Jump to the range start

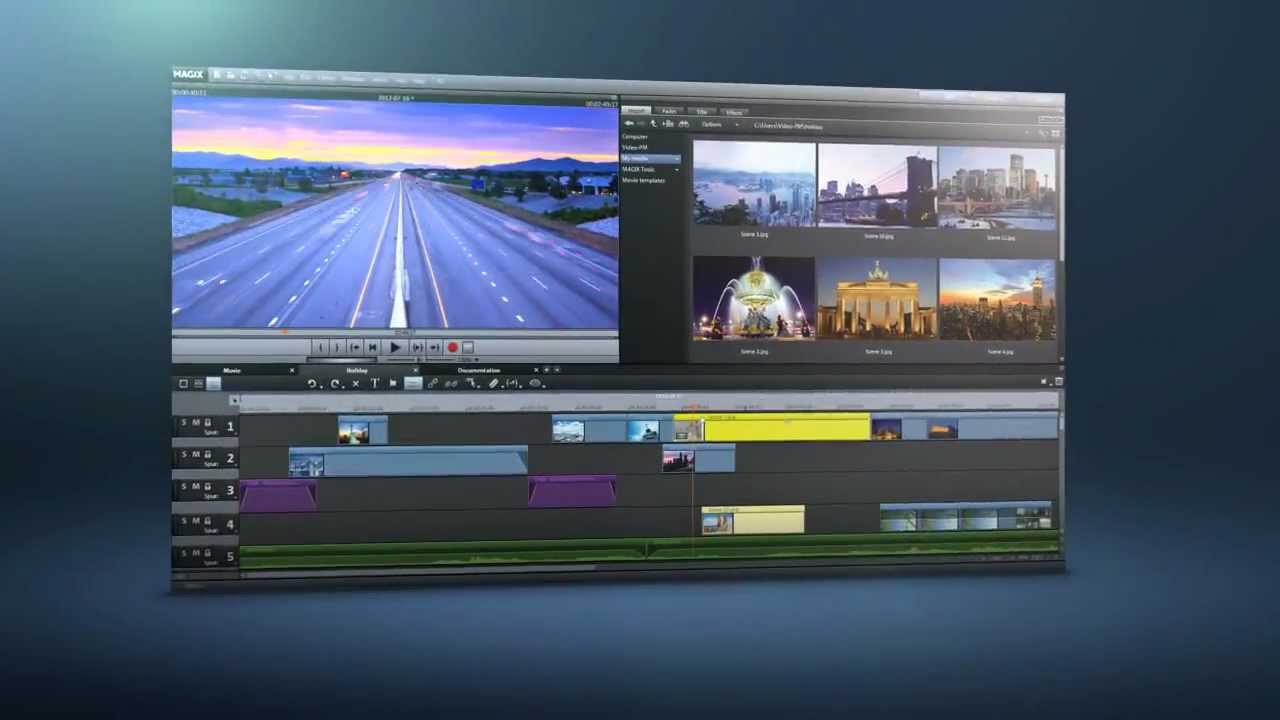pos(355,348)
